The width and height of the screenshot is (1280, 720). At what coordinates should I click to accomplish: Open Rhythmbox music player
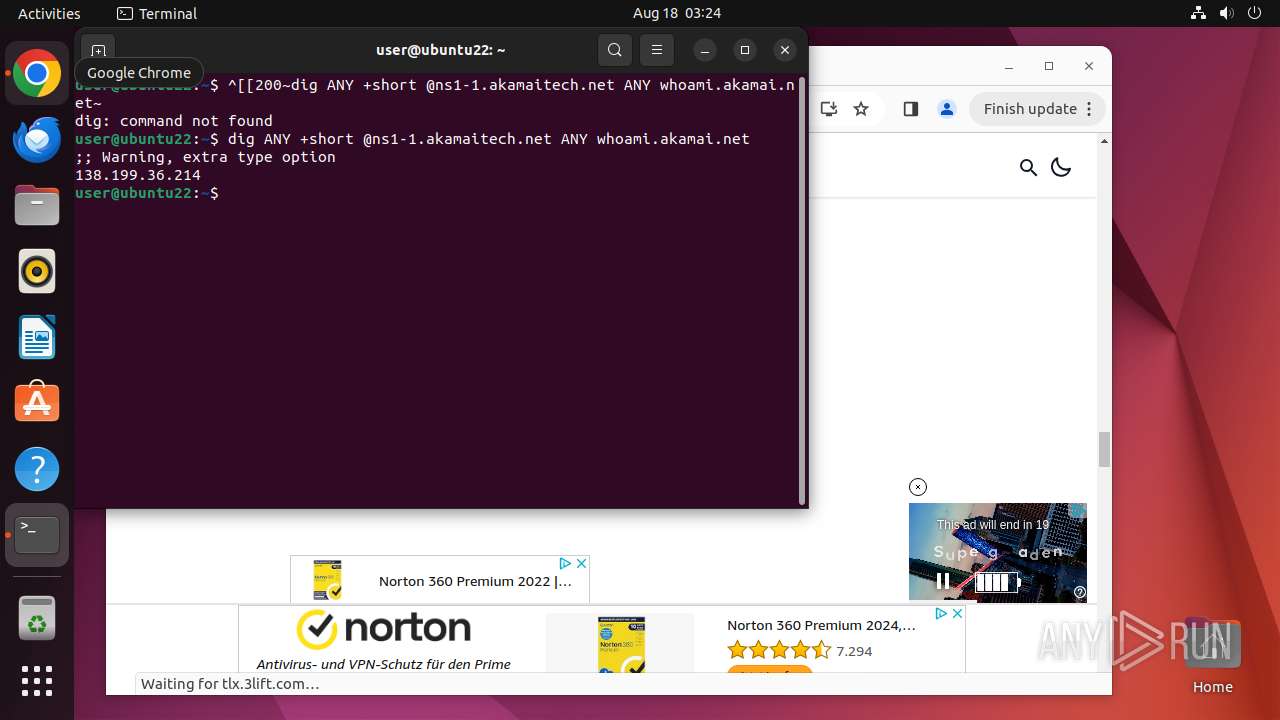coord(37,271)
